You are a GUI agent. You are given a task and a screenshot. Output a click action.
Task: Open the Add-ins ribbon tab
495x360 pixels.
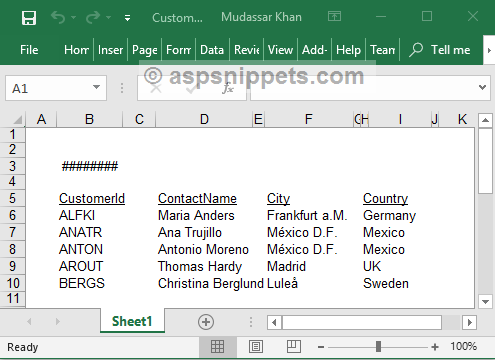[315, 50]
